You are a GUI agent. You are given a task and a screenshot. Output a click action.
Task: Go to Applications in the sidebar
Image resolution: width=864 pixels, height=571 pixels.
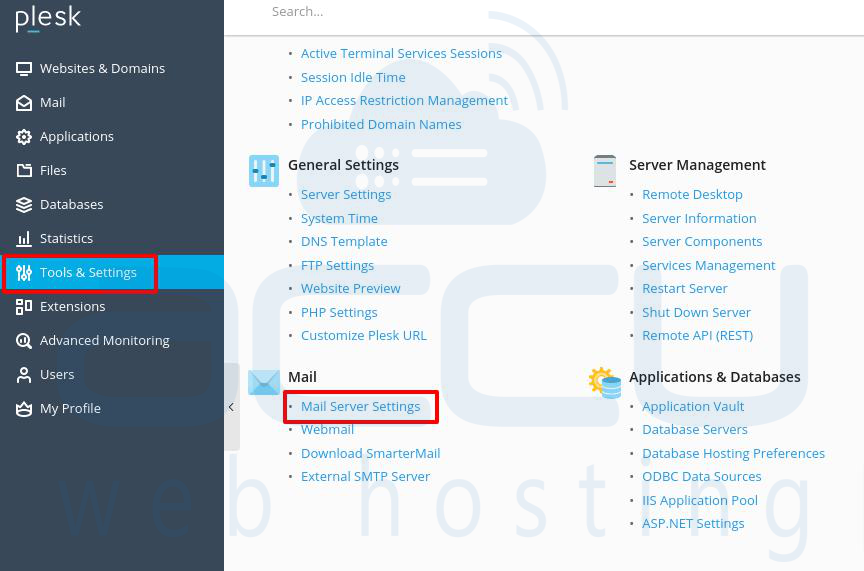[x=77, y=137]
